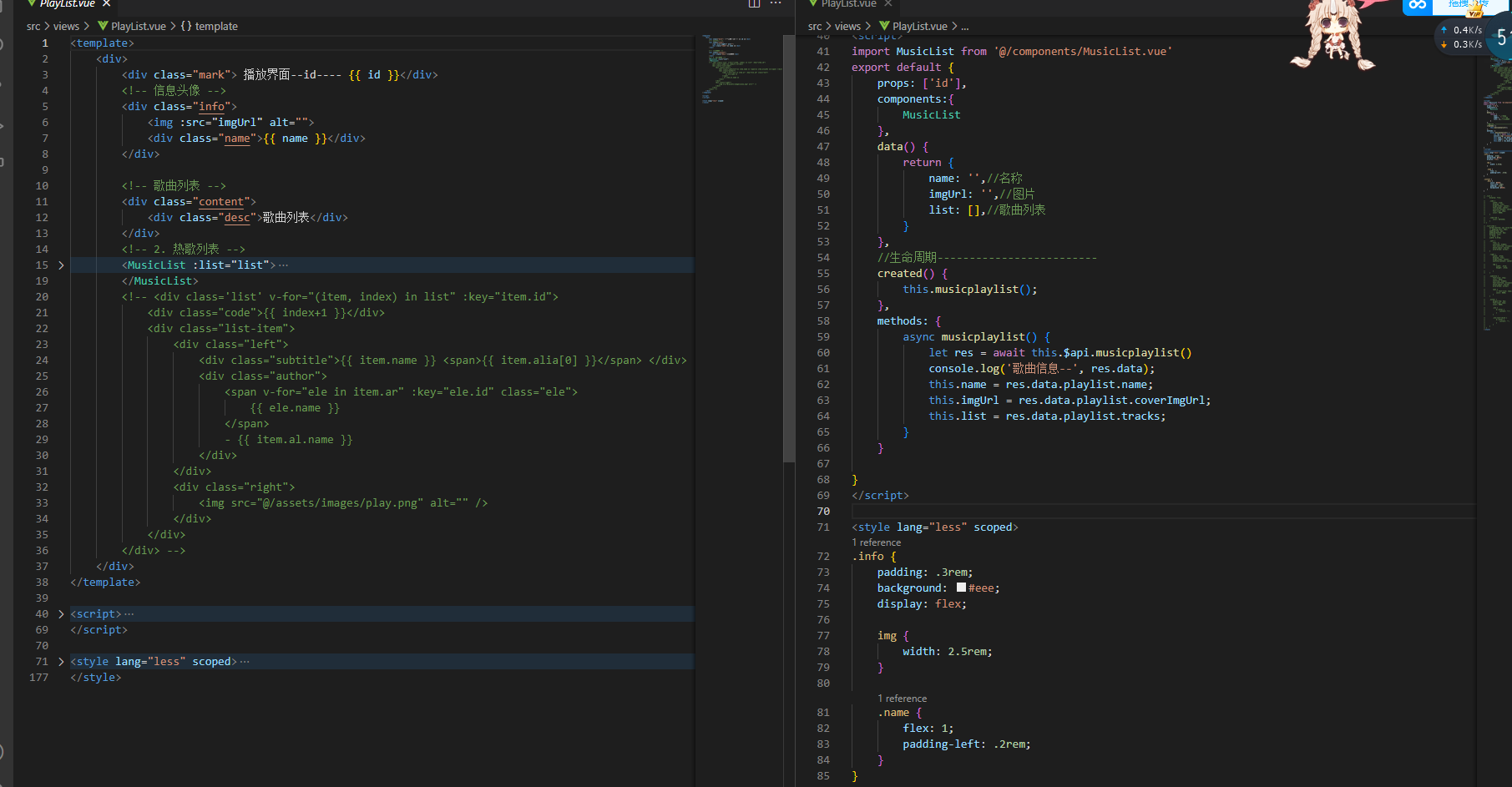Viewport: 1512px width, 787px height.
Task: Click the '{{ name }}' div on line 7
Action: (256, 139)
